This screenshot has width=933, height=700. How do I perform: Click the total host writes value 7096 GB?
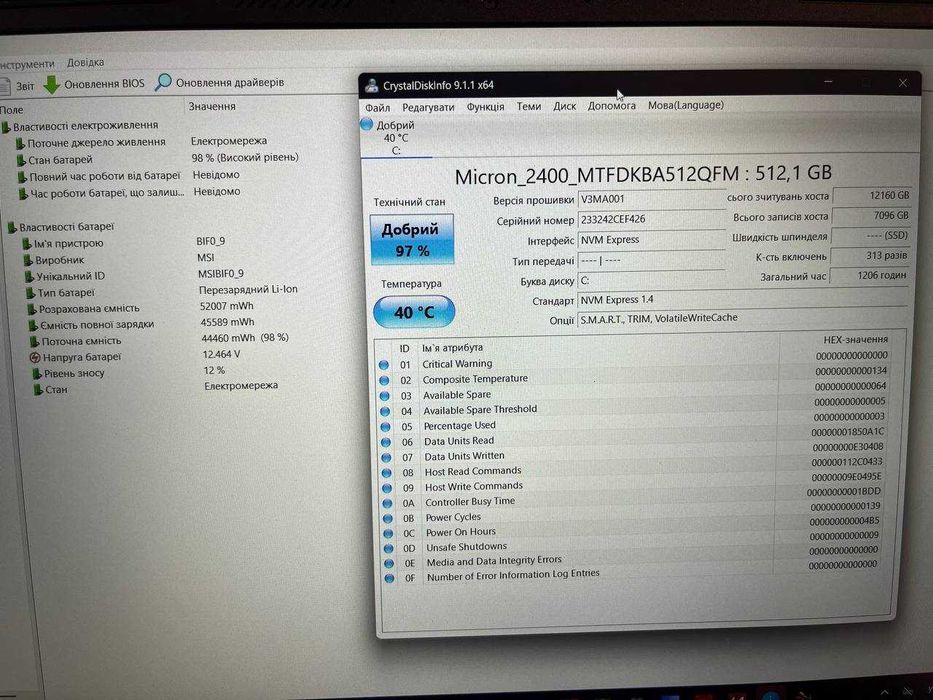[x=871, y=215]
